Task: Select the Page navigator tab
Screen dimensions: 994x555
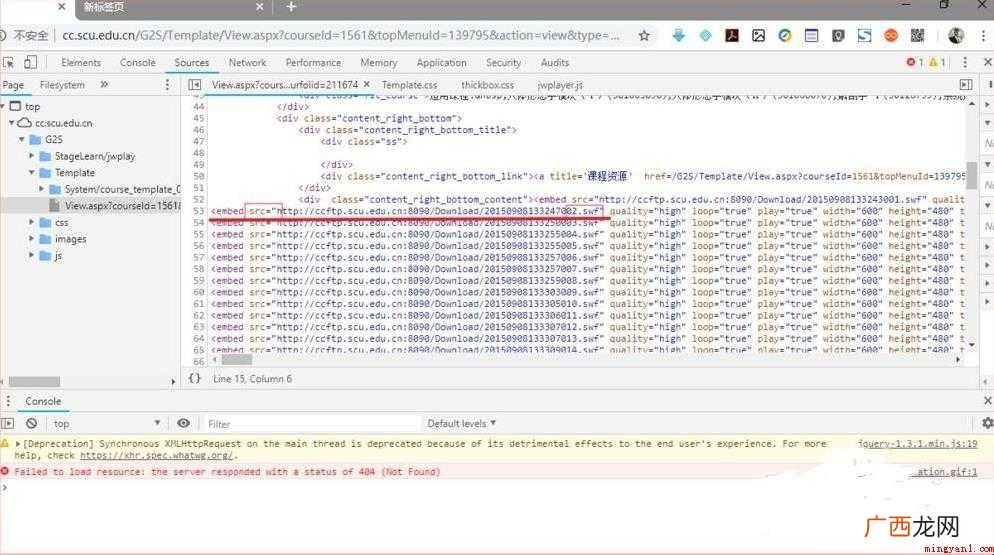Action: click(x=13, y=84)
